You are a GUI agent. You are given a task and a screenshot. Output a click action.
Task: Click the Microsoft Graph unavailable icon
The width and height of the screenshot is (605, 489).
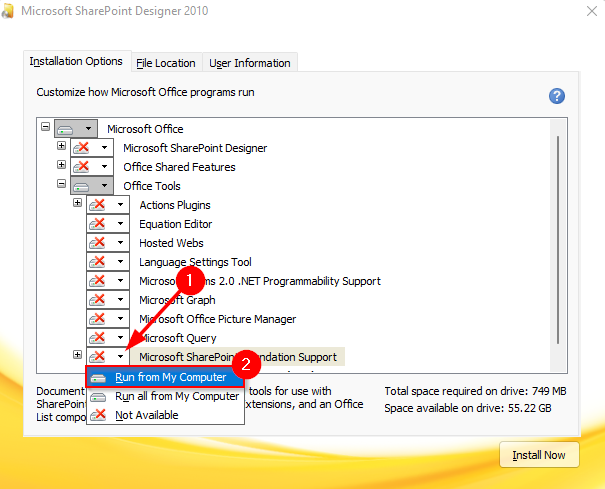coord(98,299)
